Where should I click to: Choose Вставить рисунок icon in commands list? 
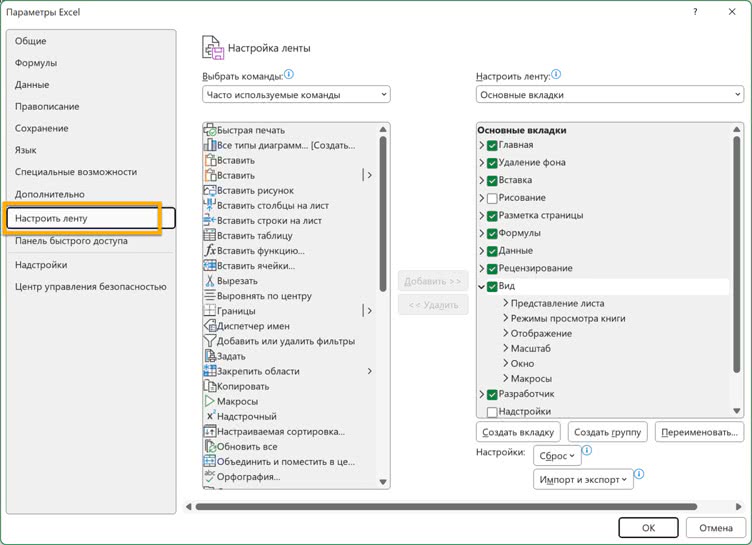click(210, 190)
